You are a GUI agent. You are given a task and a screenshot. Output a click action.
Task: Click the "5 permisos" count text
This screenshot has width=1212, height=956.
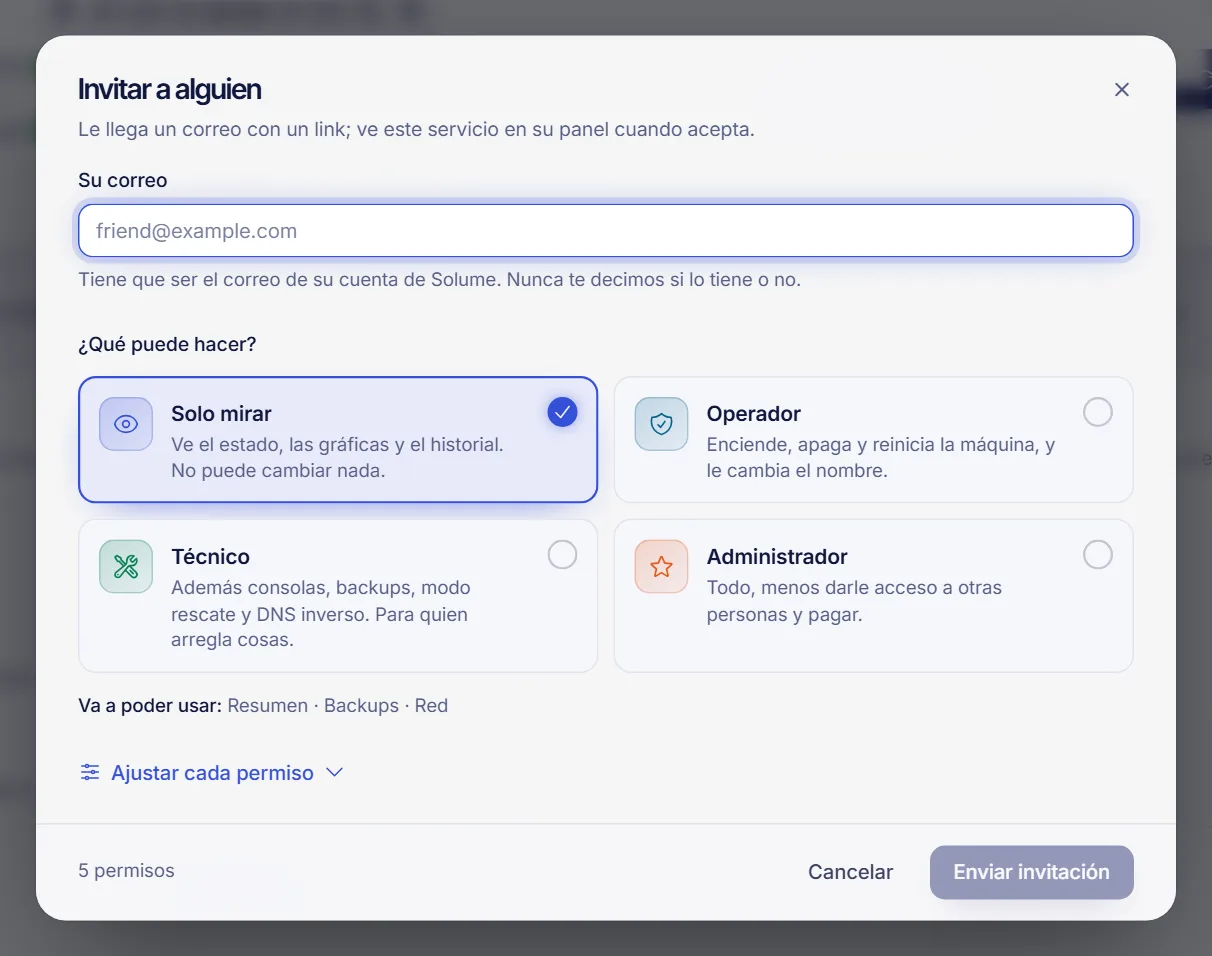click(x=126, y=871)
